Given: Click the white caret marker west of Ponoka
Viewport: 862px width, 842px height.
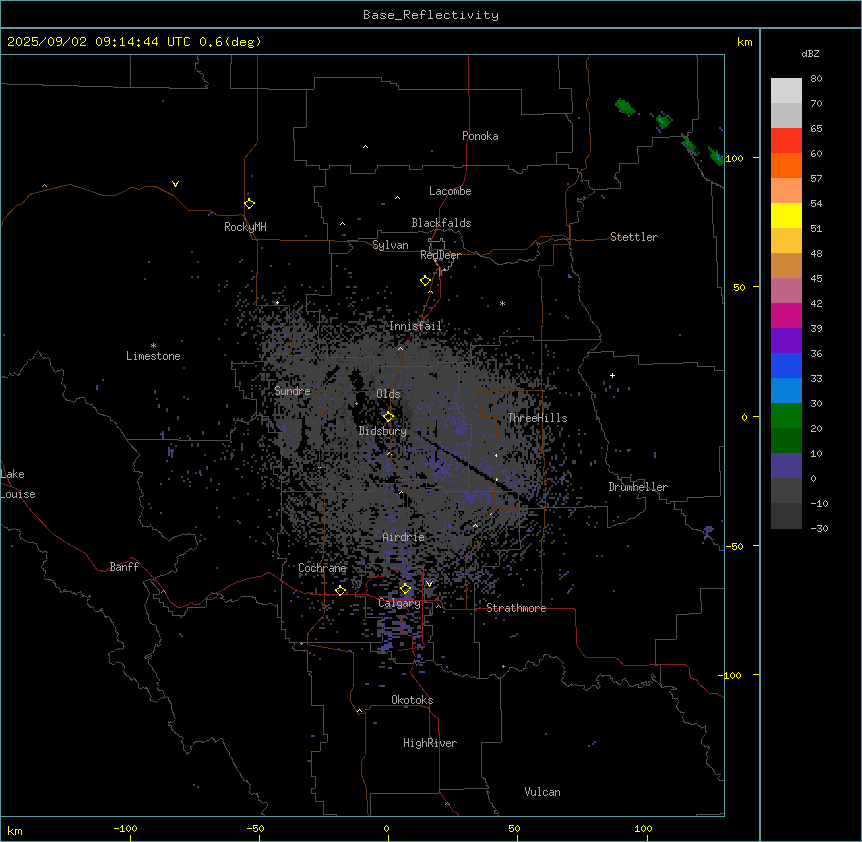Looking at the screenshot, I should coord(365,147).
